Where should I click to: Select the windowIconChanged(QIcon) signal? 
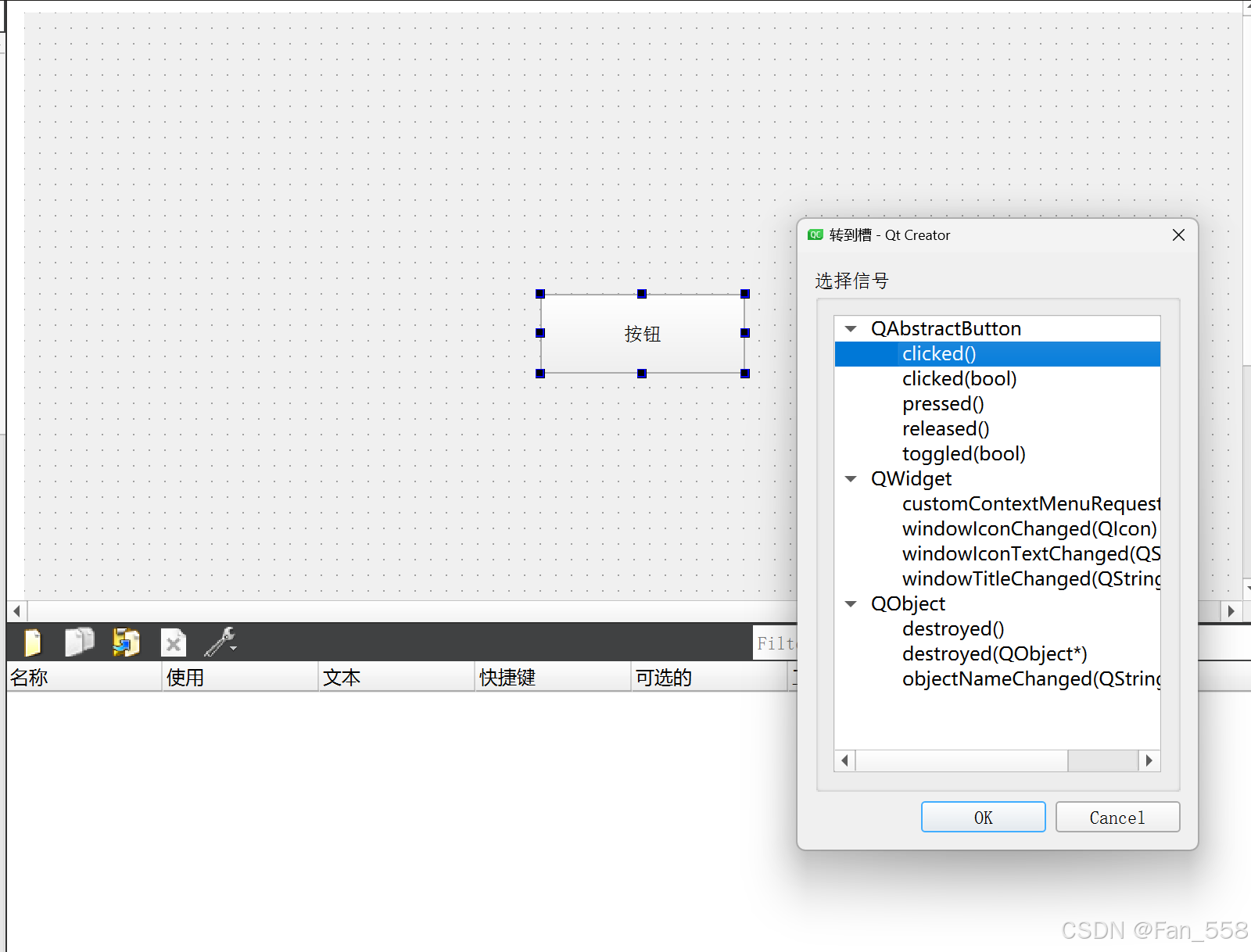[x=998, y=529]
